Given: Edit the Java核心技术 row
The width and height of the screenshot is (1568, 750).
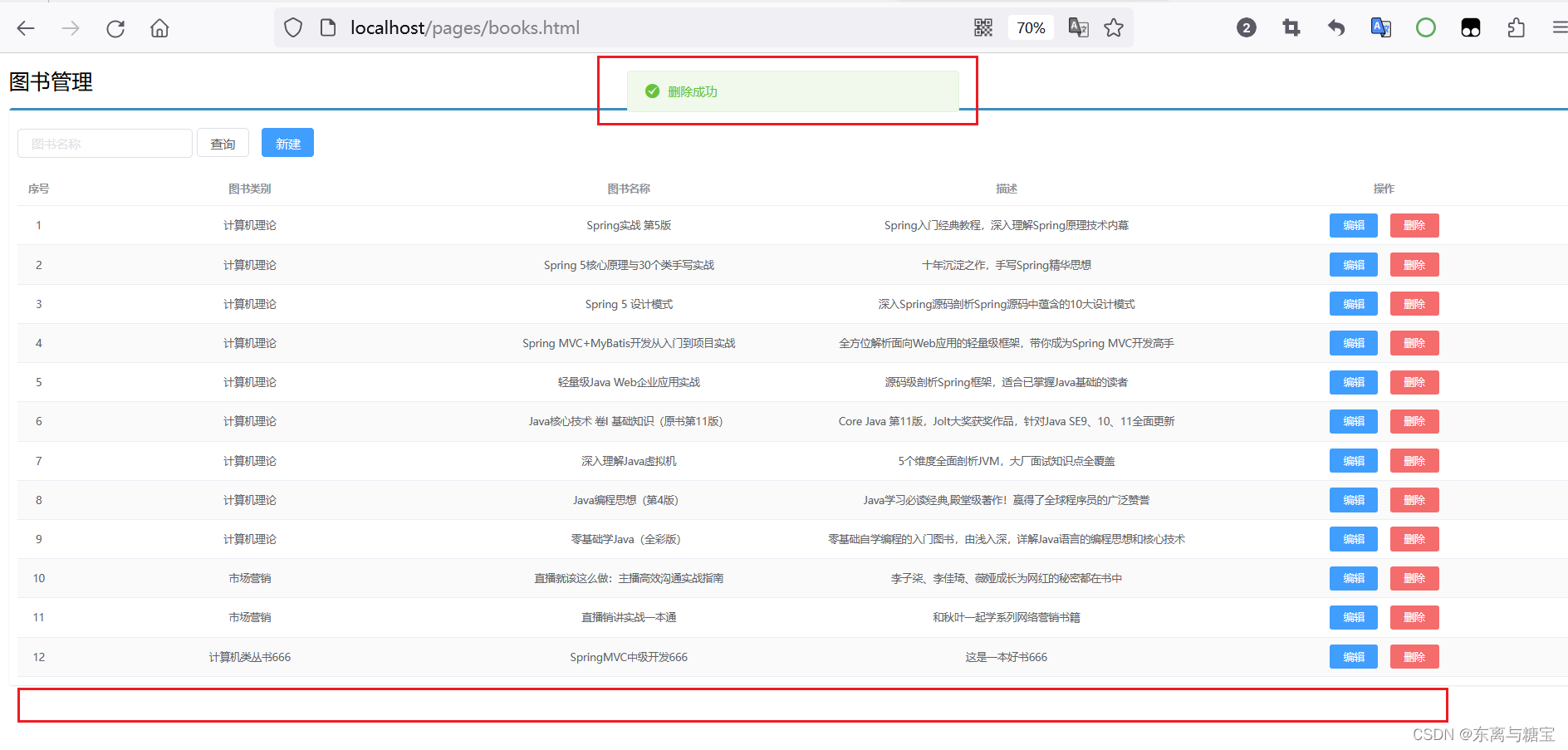Looking at the screenshot, I should (x=1353, y=421).
